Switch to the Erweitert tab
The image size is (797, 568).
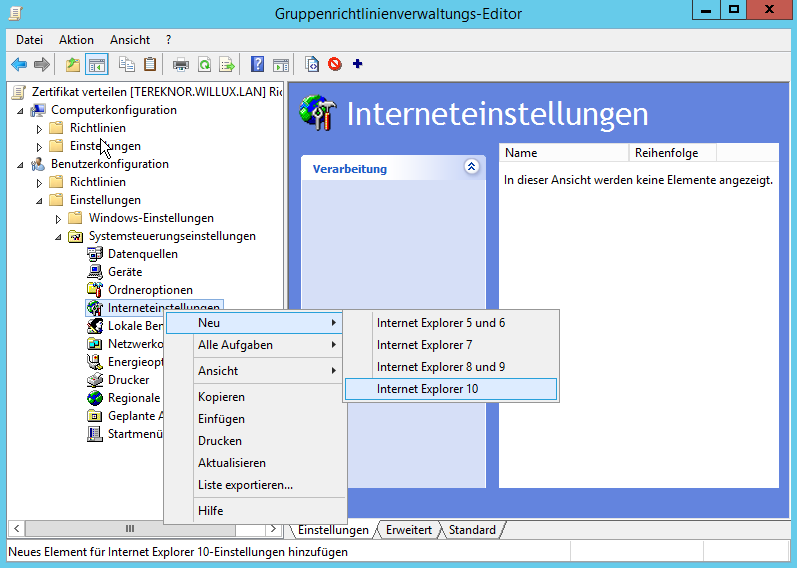409,530
